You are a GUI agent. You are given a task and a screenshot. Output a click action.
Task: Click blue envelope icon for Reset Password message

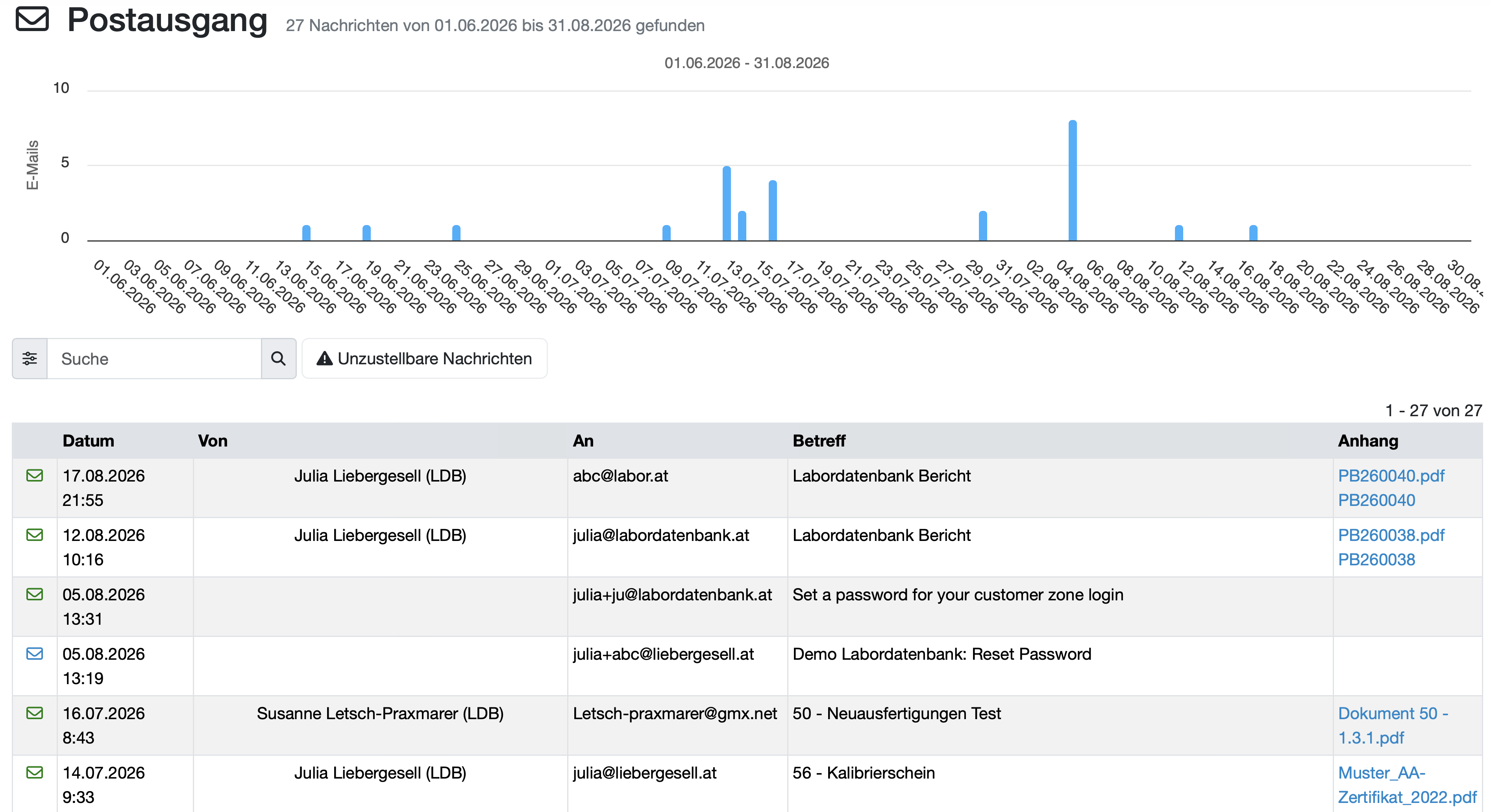pos(35,653)
